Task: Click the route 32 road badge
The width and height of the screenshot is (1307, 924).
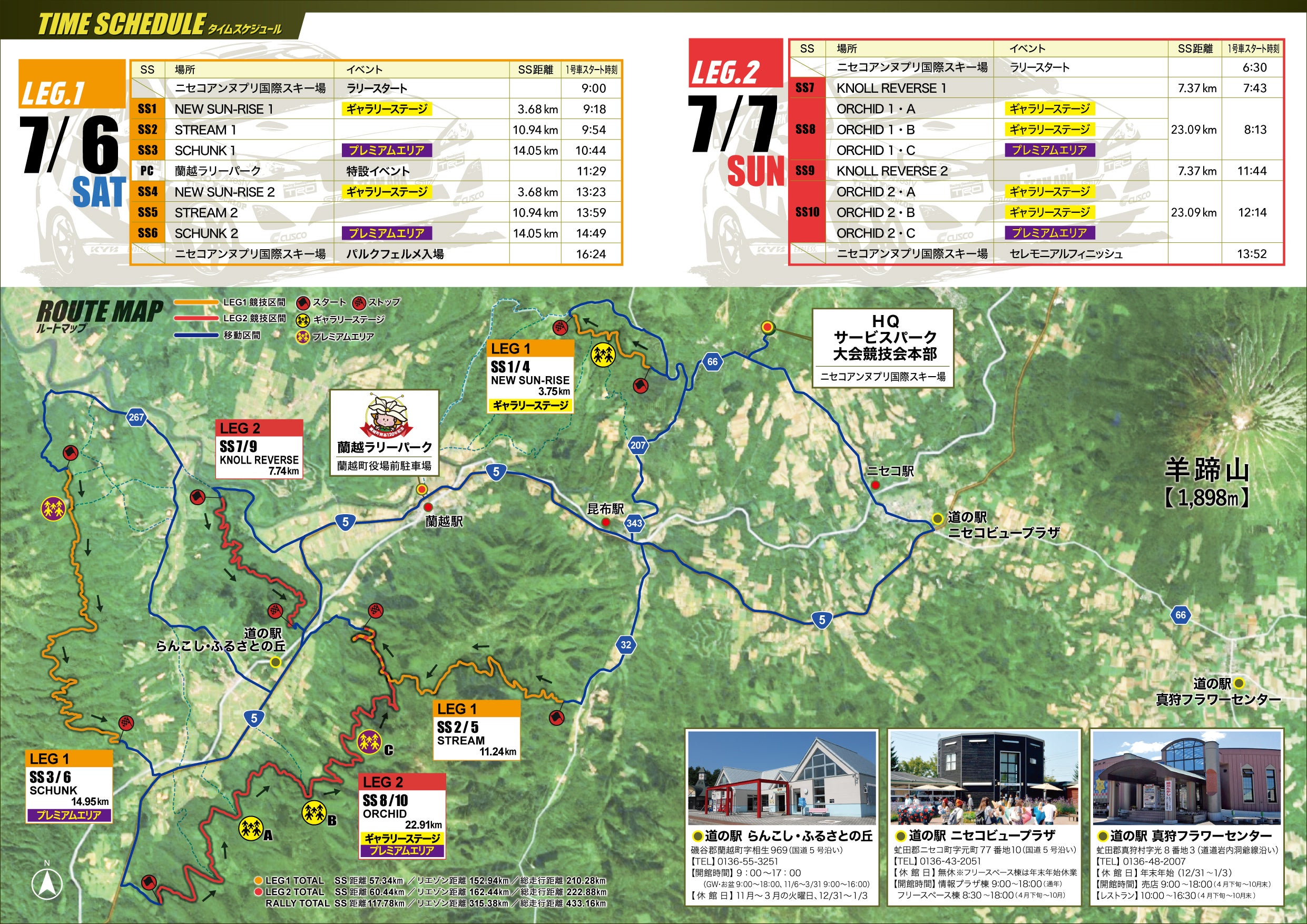Action: (626, 644)
